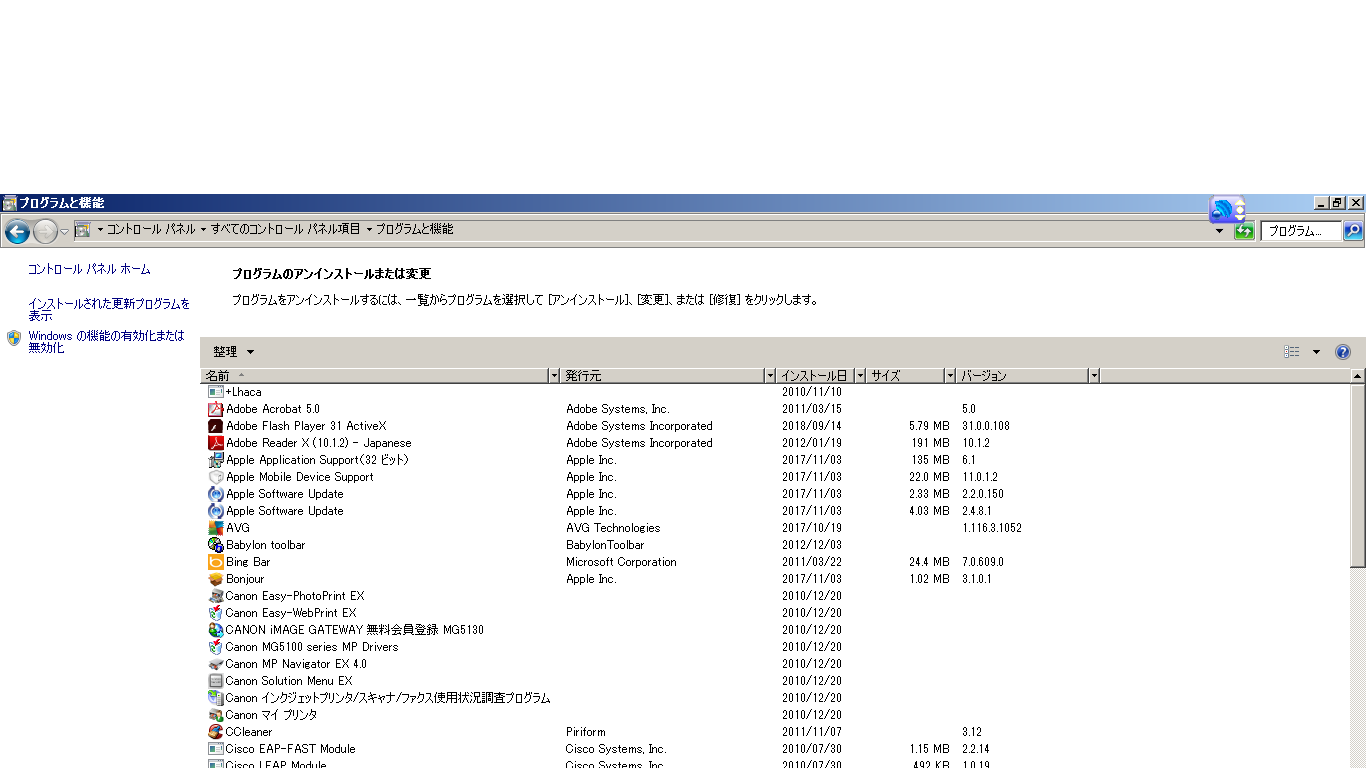1366x768 pixels.
Task: Select the CCleaner program icon
Action: click(x=215, y=732)
